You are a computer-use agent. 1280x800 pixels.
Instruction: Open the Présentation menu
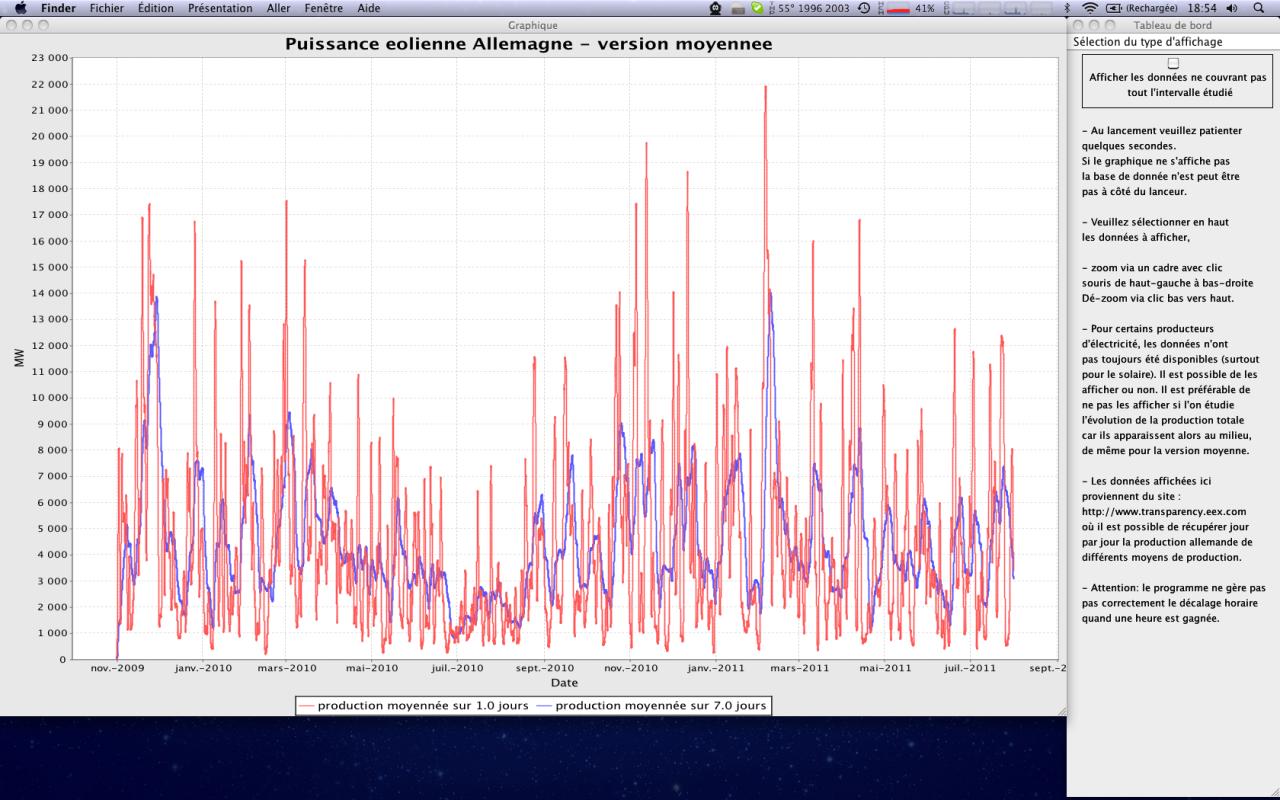coord(220,8)
